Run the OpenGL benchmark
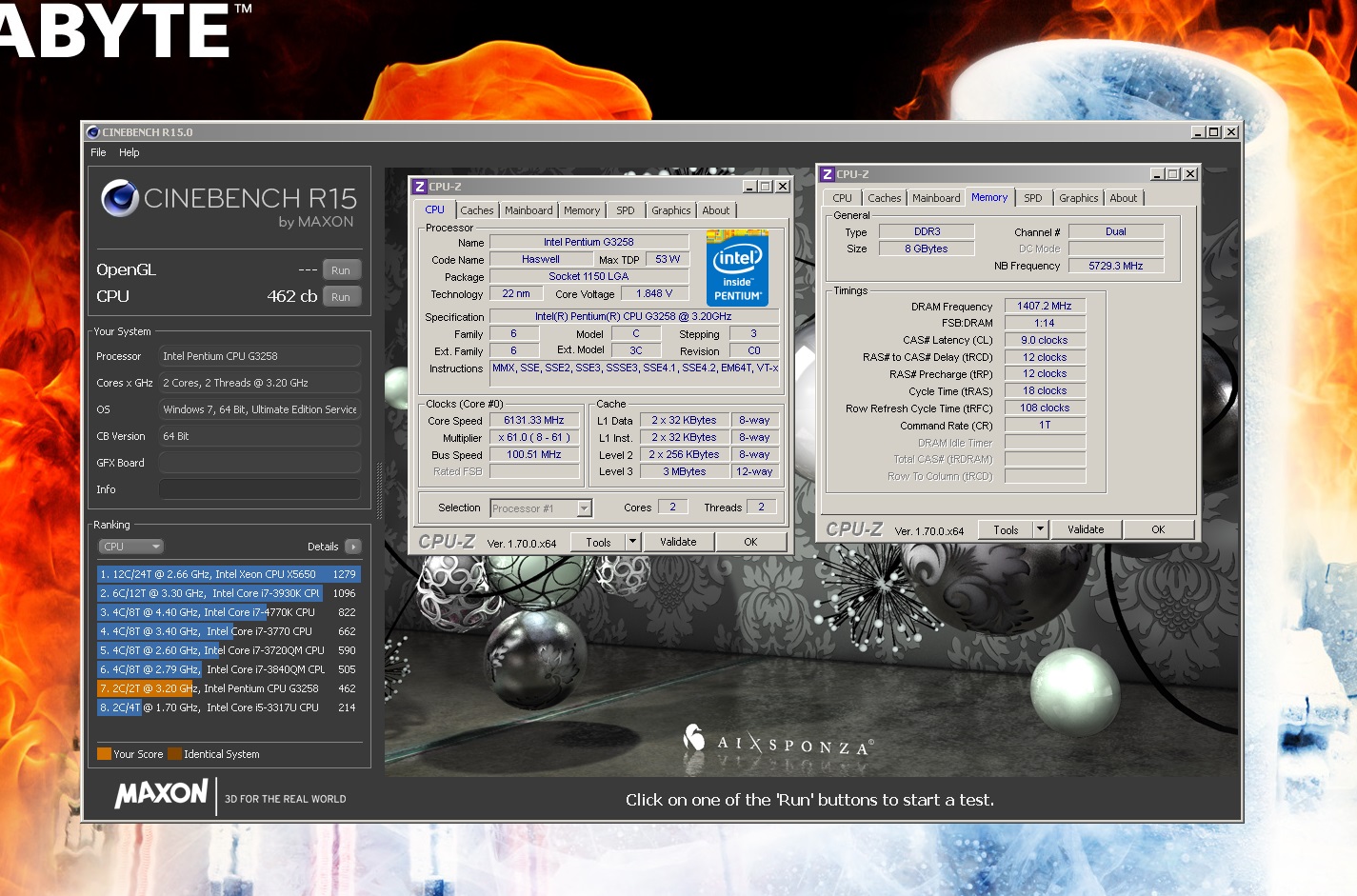 pyautogui.click(x=341, y=270)
